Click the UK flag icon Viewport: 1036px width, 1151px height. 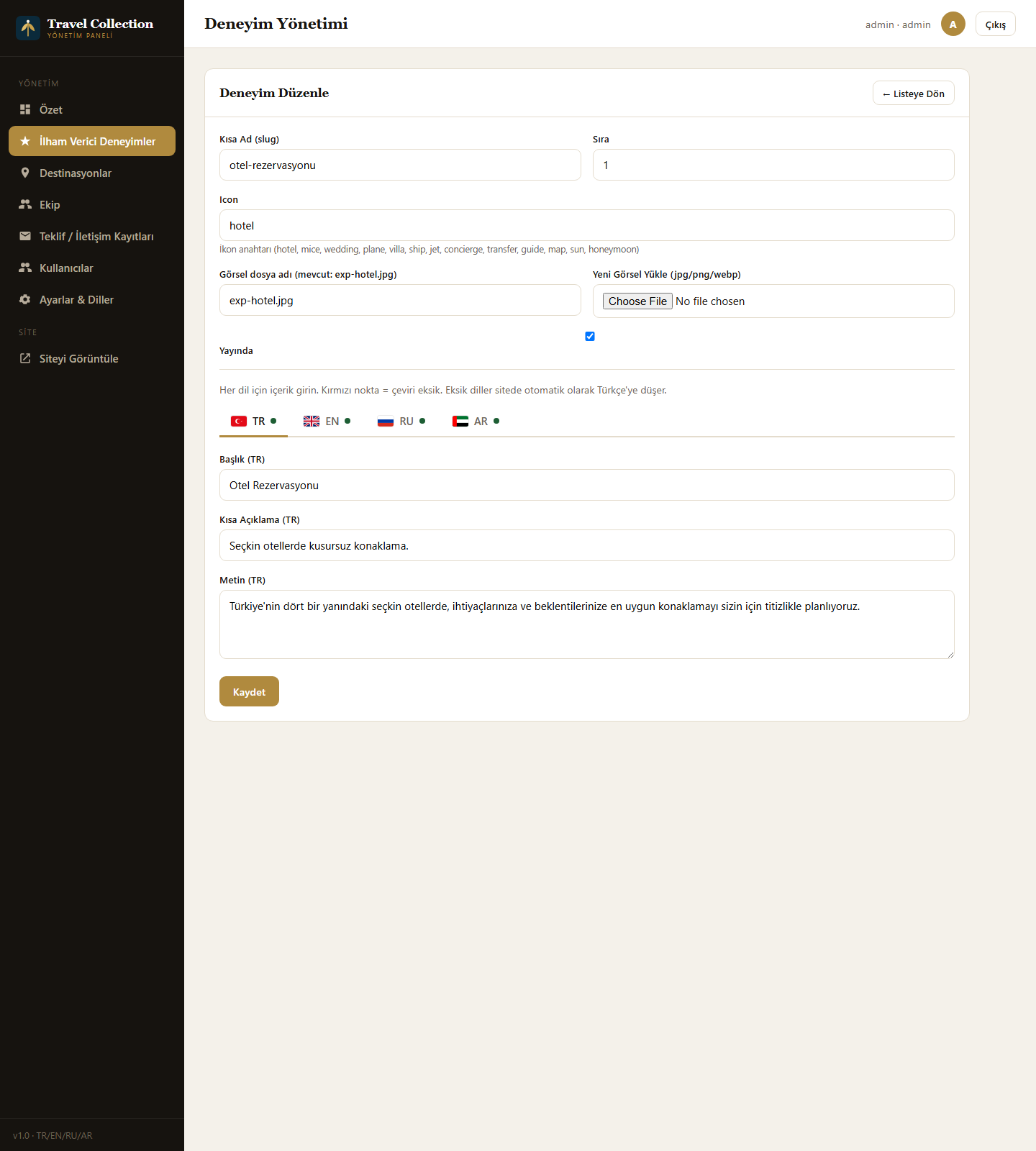(312, 422)
